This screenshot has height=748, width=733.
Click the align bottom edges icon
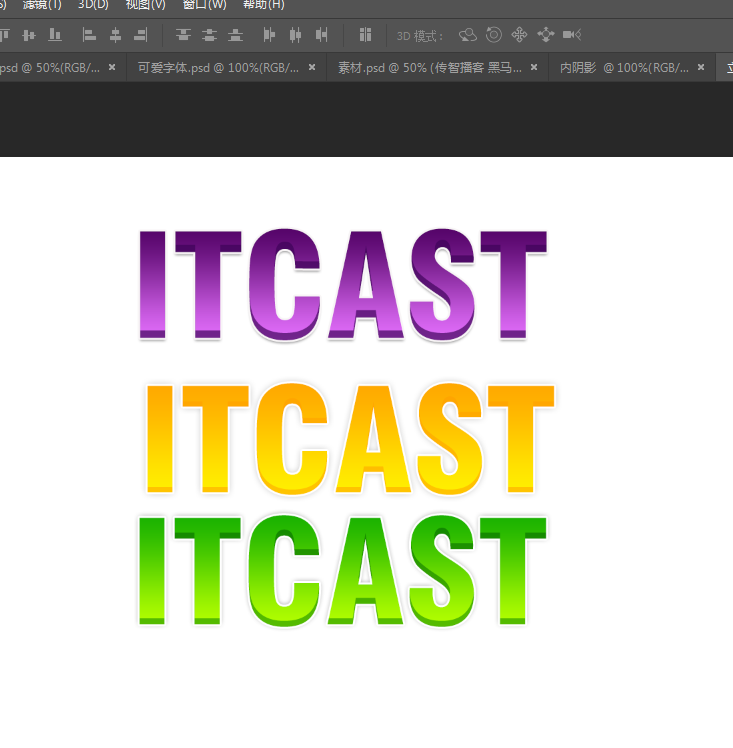[54, 35]
